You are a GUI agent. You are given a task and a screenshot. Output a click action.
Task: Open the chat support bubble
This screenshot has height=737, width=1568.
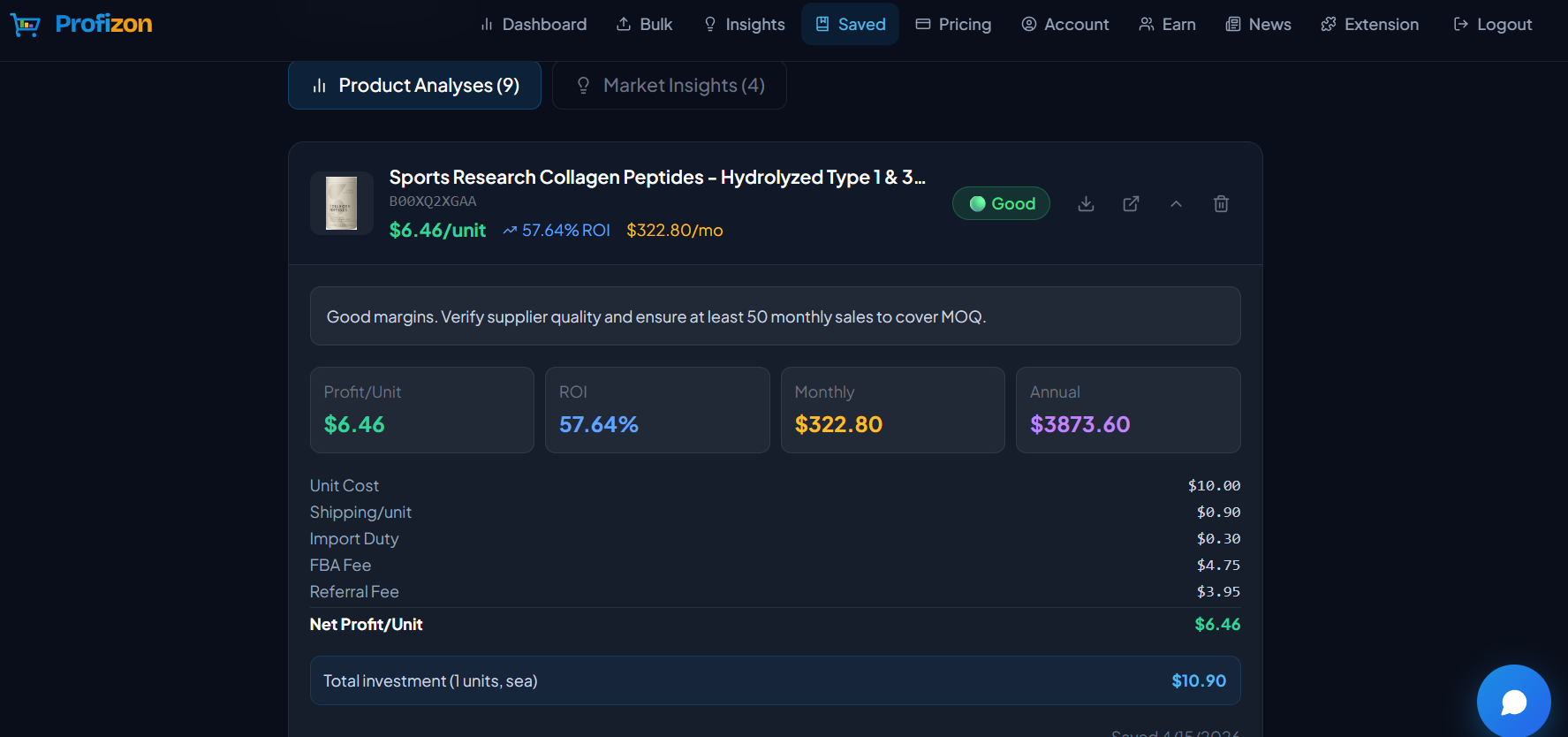pos(1513,702)
